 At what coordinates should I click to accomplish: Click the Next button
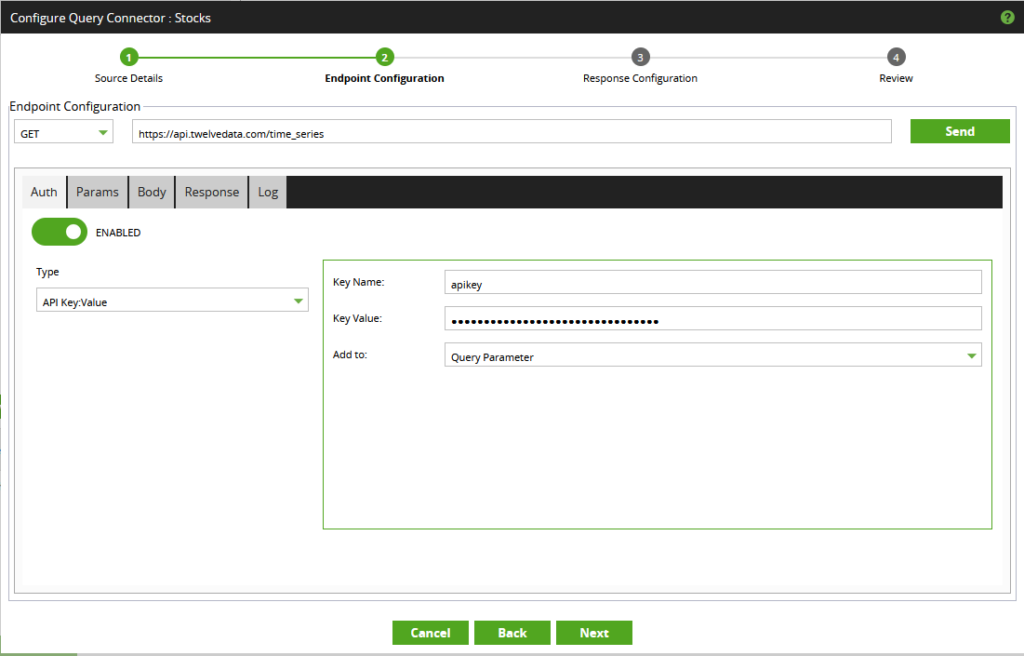[594, 632]
